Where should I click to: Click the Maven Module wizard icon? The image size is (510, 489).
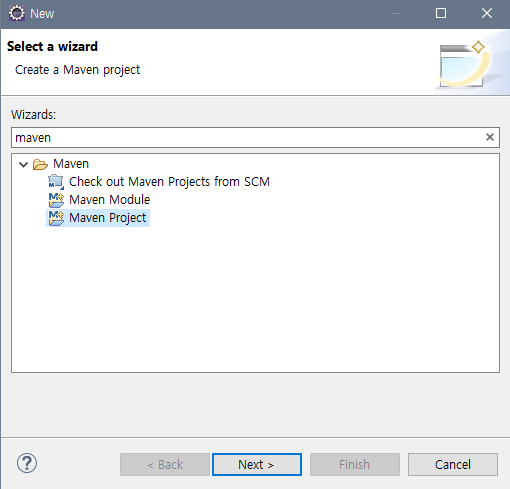(x=56, y=200)
